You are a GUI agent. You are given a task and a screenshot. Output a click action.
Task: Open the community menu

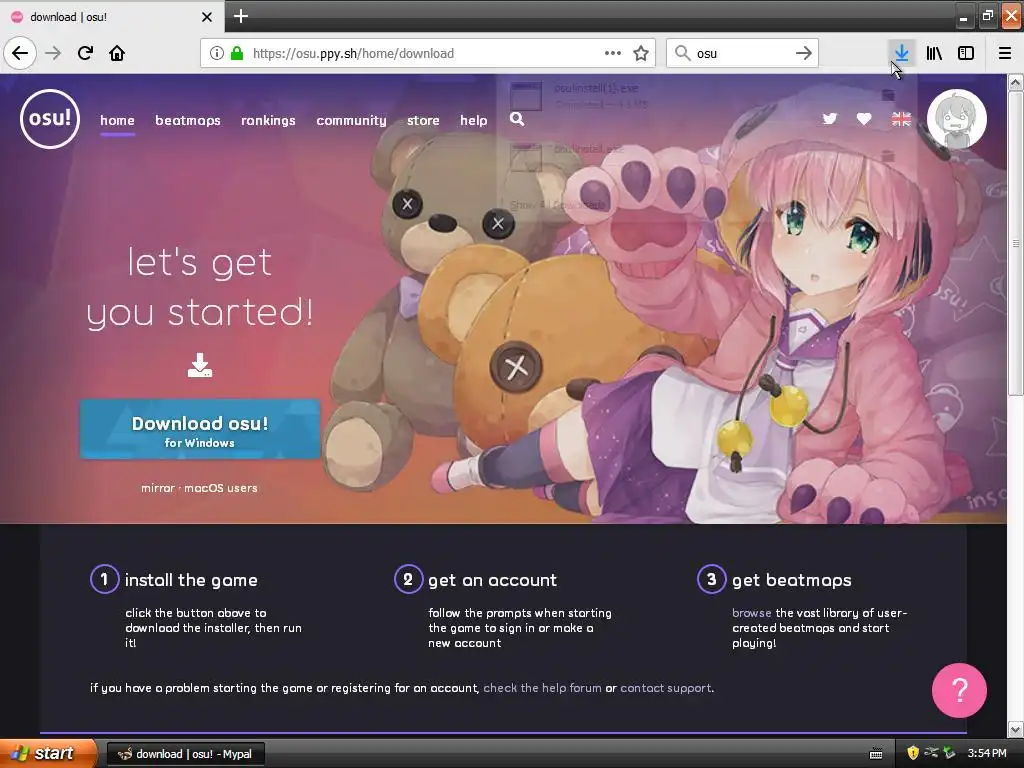[351, 120]
